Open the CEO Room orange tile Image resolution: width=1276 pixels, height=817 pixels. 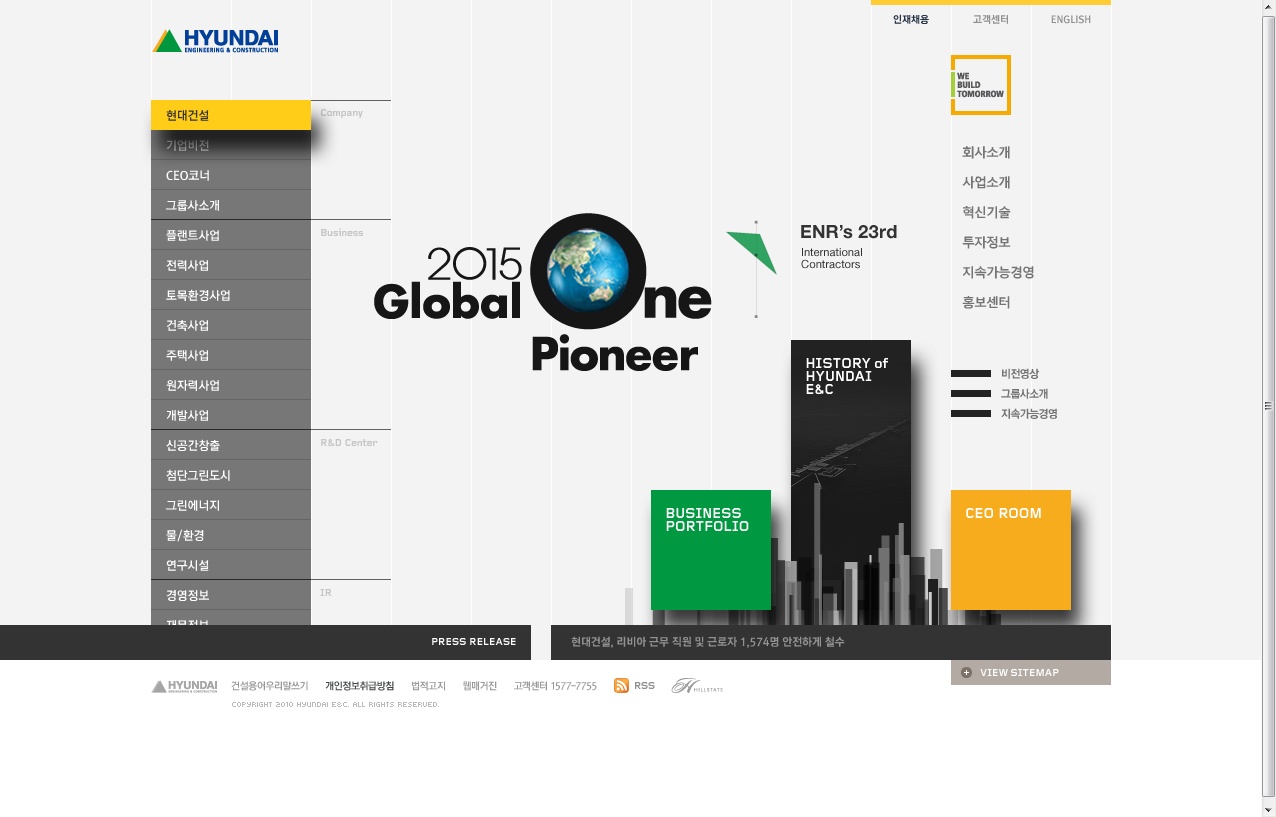[x=1010, y=549]
